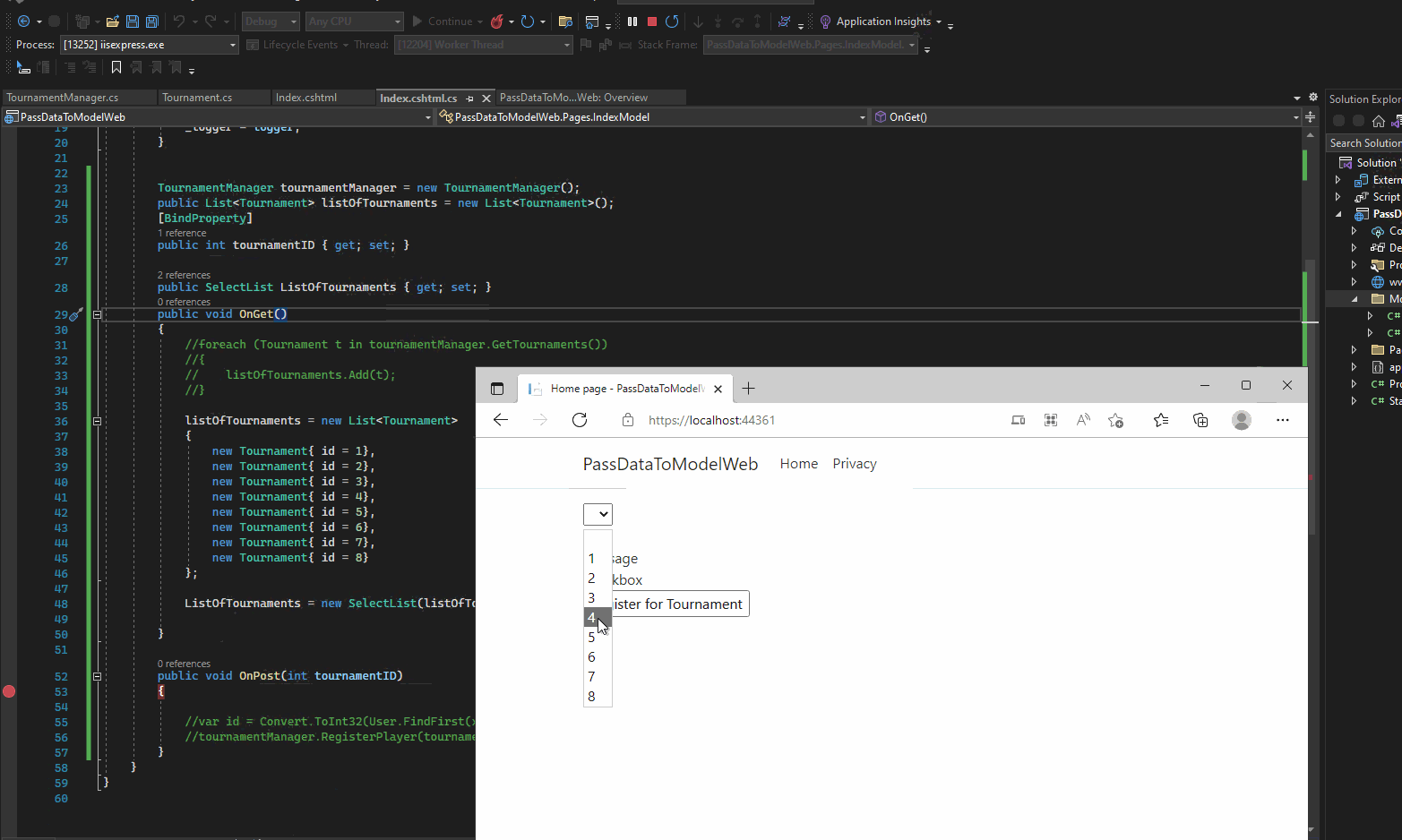Image resolution: width=1402 pixels, height=840 pixels.
Task: Switch to Index.cshtml tab
Action: point(306,98)
